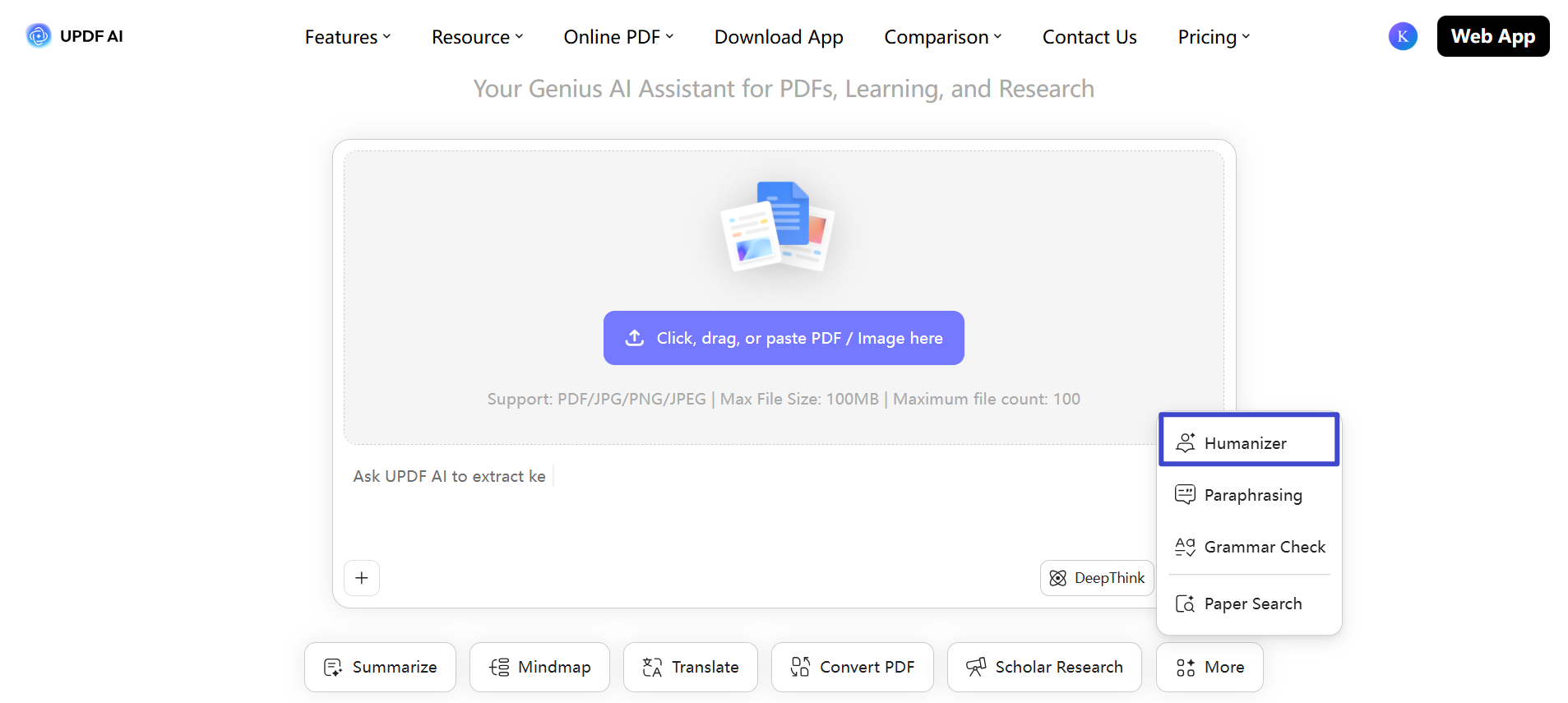Open the Download App page
This screenshot has height=703, width=1568.
pos(779,37)
